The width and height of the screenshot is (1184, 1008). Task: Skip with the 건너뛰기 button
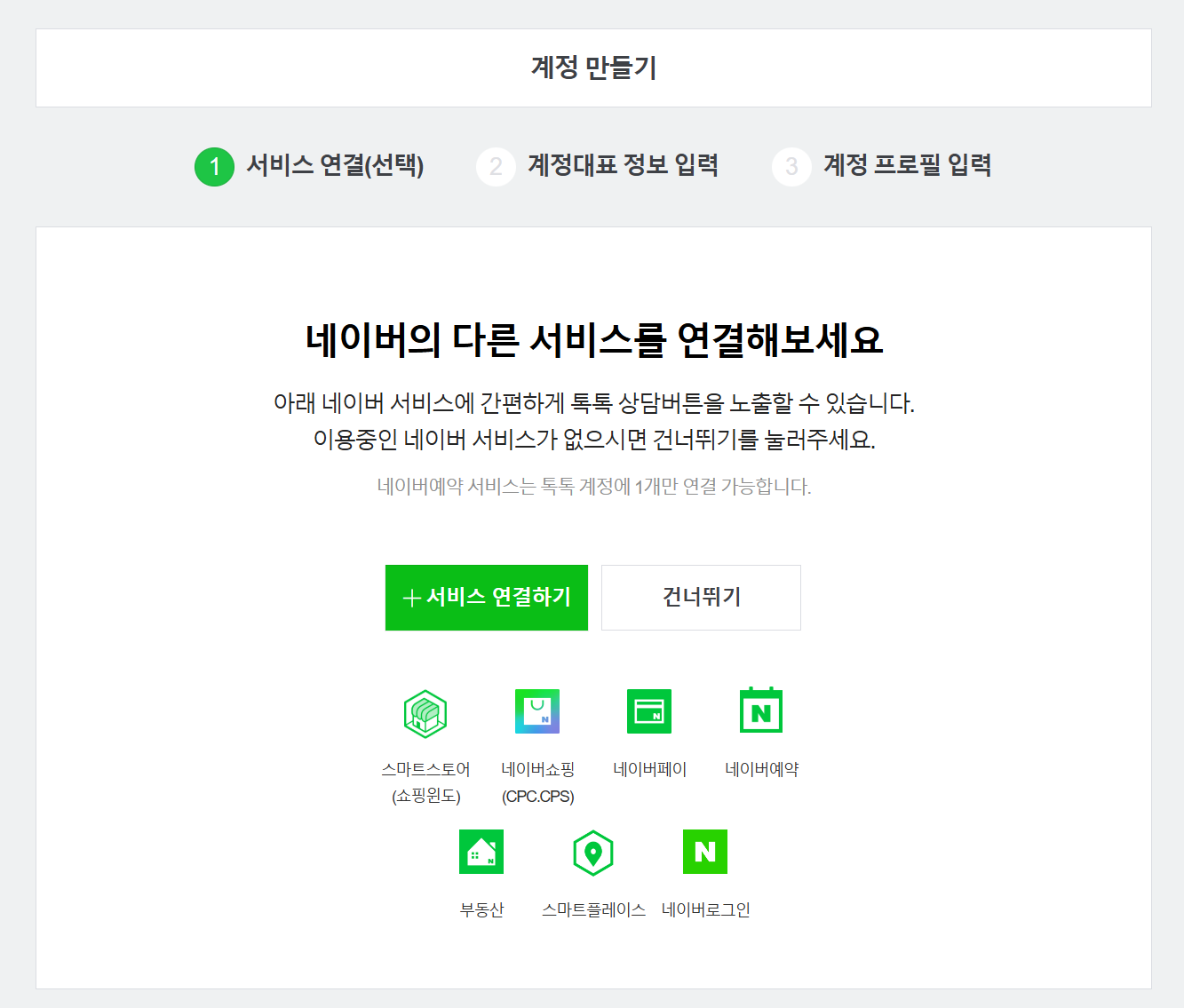tap(701, 598)
